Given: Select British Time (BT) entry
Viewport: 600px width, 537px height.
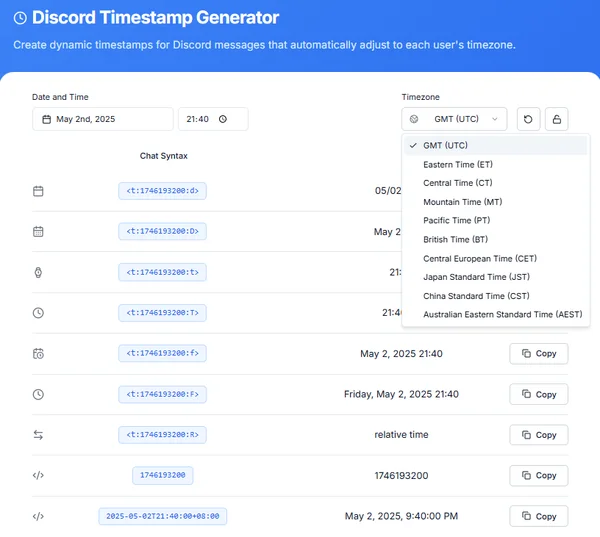Looking at the screenshot, I should pyautogui.click(x=495, y=240).
